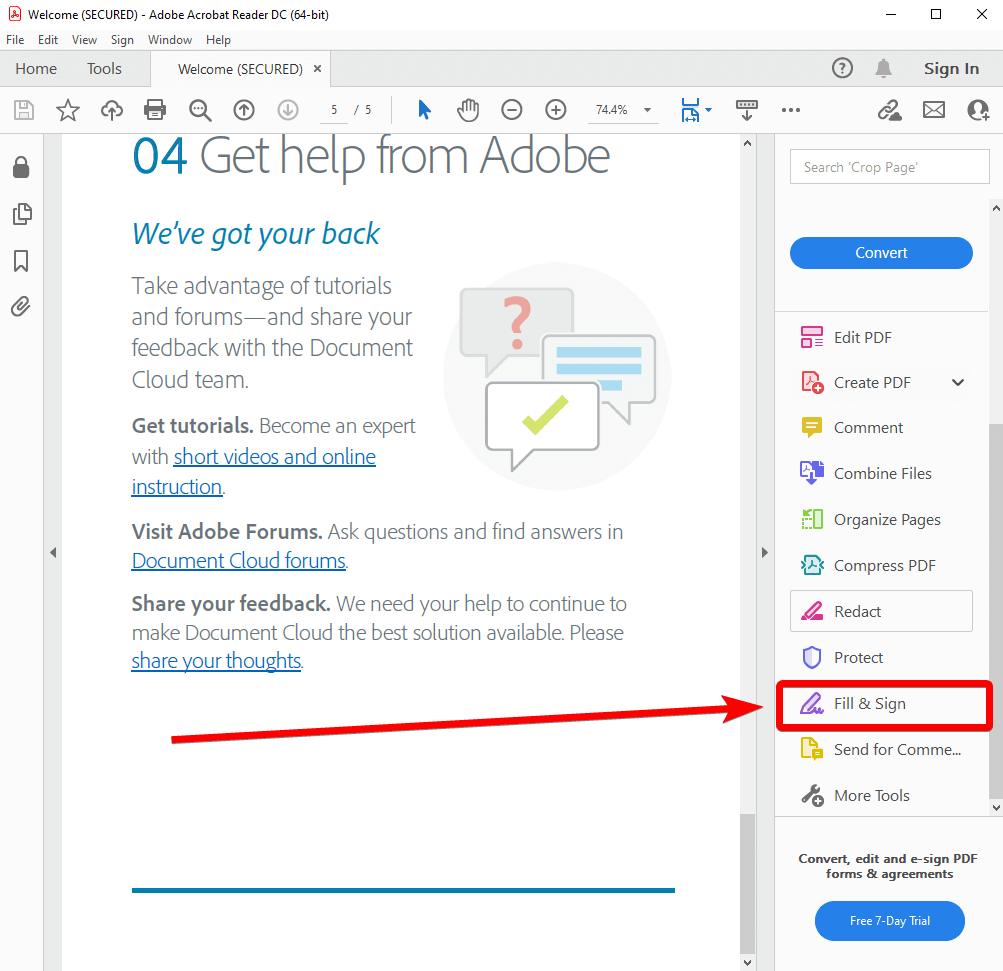Viewport: 1003px width, 971px height.
Task: Choose the Selection arrow tool
Action: [424, 110]
